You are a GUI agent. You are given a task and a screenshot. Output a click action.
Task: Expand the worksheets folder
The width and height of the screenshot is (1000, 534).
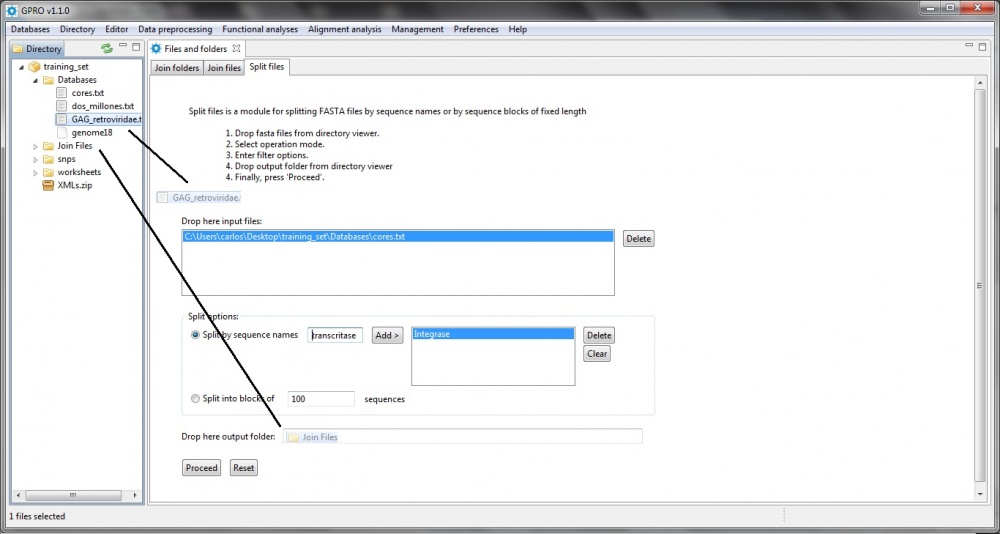tap(35, 172)
